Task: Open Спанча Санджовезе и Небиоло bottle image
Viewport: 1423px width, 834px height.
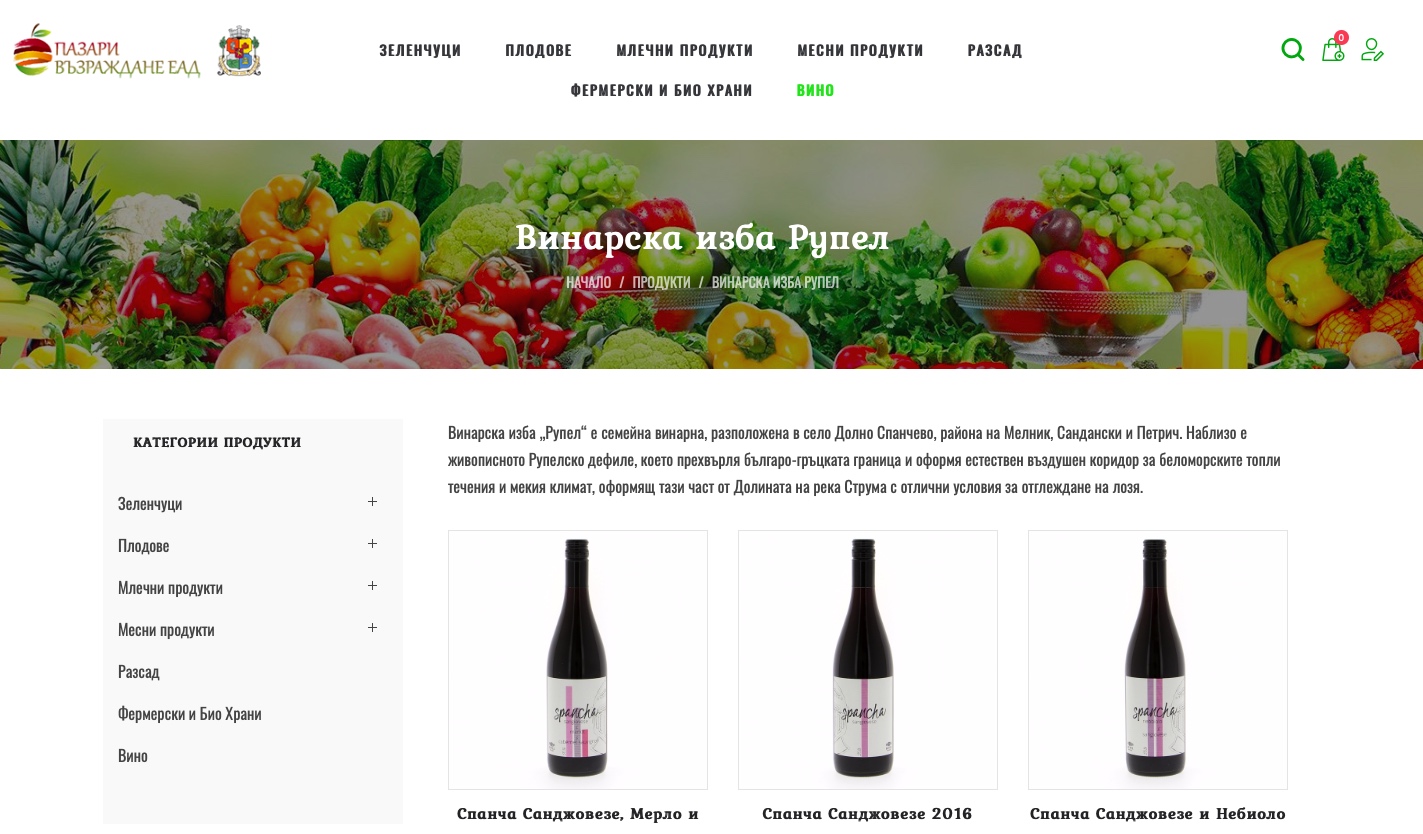Action: point(1158,660)
